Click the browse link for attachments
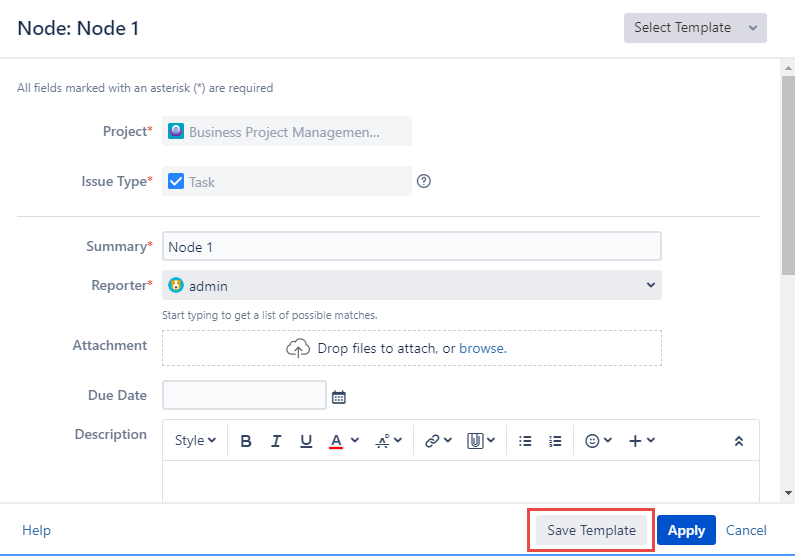The width and height of the screenshot is (795, 556). click(x=482, y=349)
